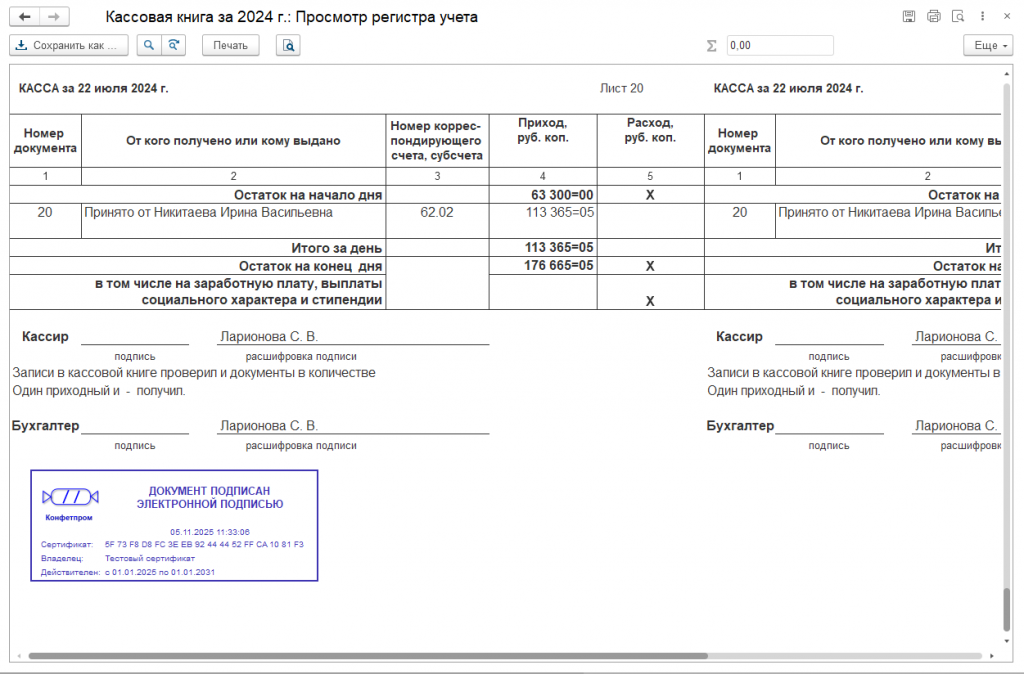Click the printer icon in title bar

(934, 16)
